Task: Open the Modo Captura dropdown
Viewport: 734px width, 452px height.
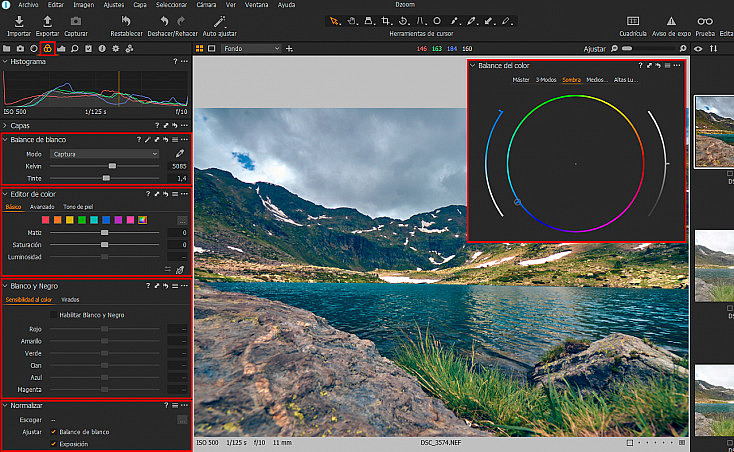Action: pos(104,154)
